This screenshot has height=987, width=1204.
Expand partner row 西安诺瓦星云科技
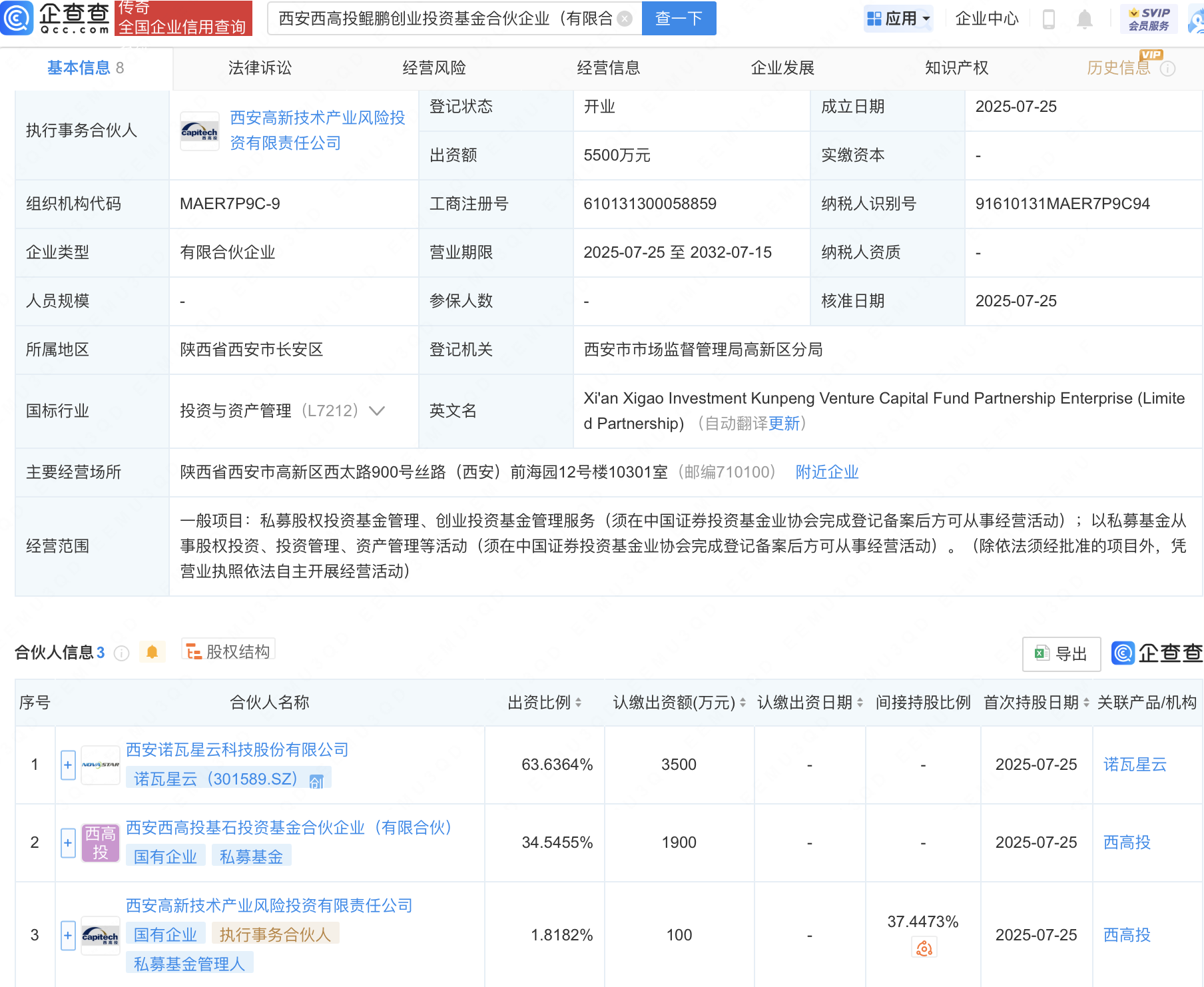(x=68, y=765)
